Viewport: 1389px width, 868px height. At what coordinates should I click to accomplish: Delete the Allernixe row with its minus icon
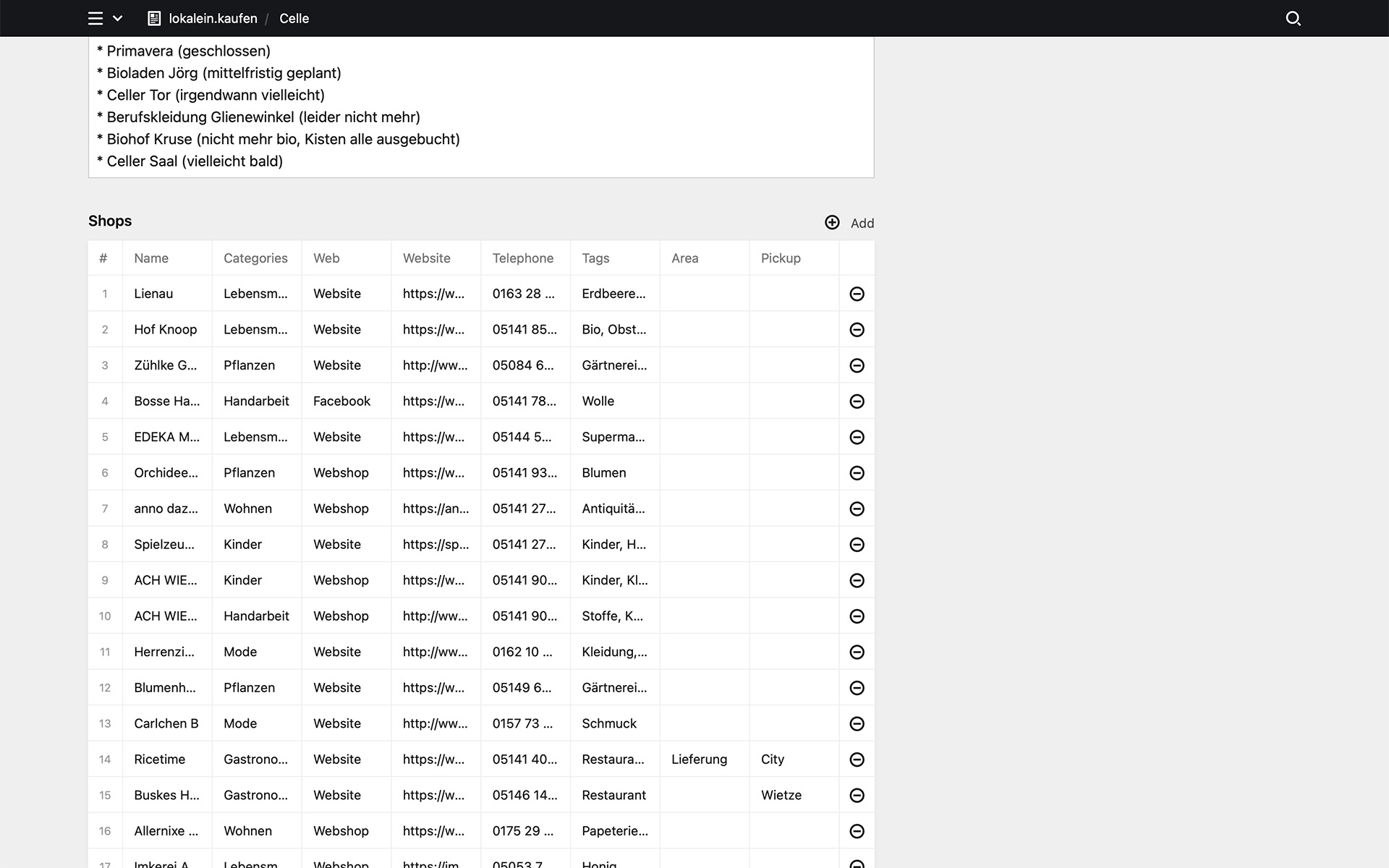[857, 830]
